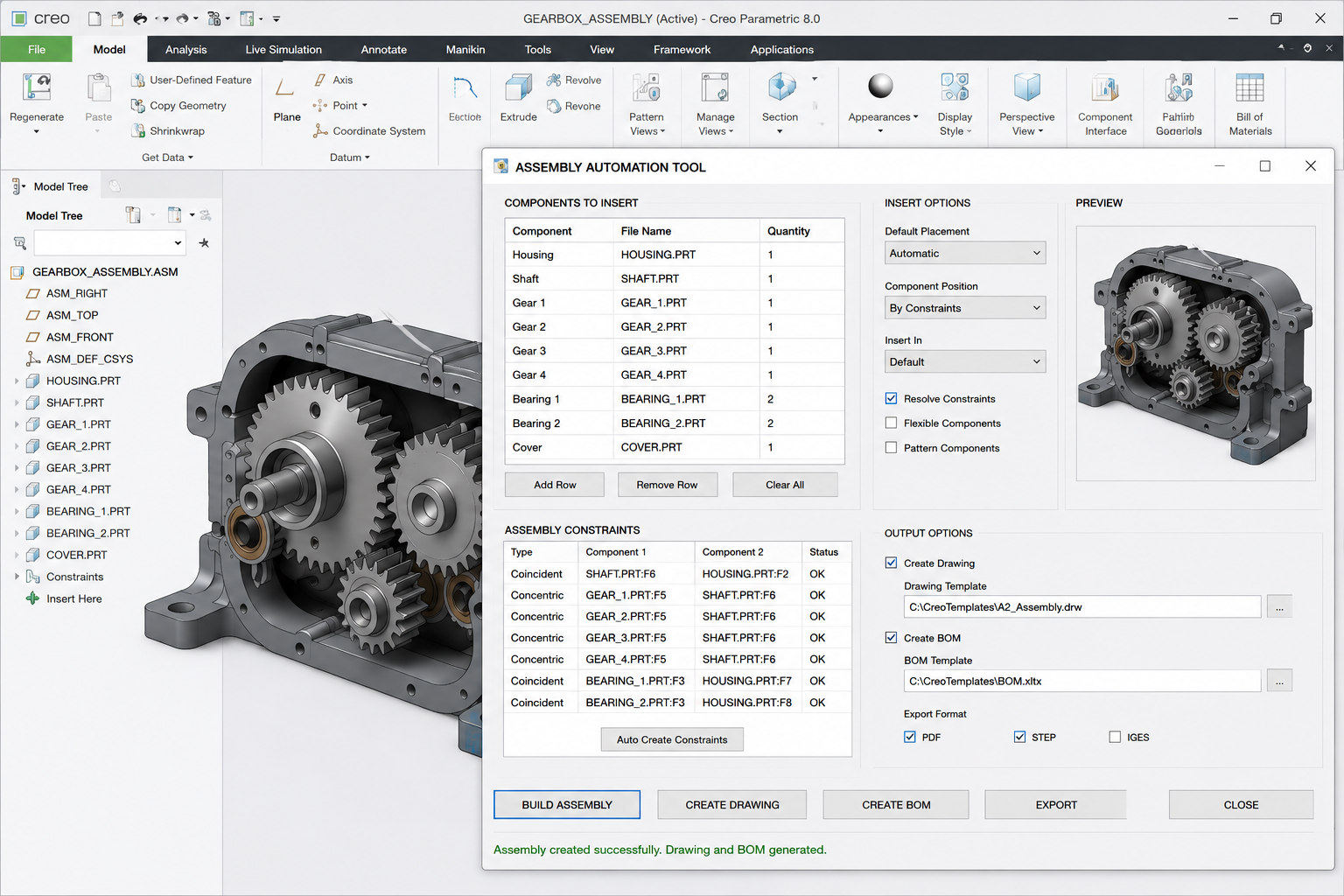This screenshot has width=1344, height=896.
Task: Open the Pattern Views tool
Action: [x=647, y=104]
